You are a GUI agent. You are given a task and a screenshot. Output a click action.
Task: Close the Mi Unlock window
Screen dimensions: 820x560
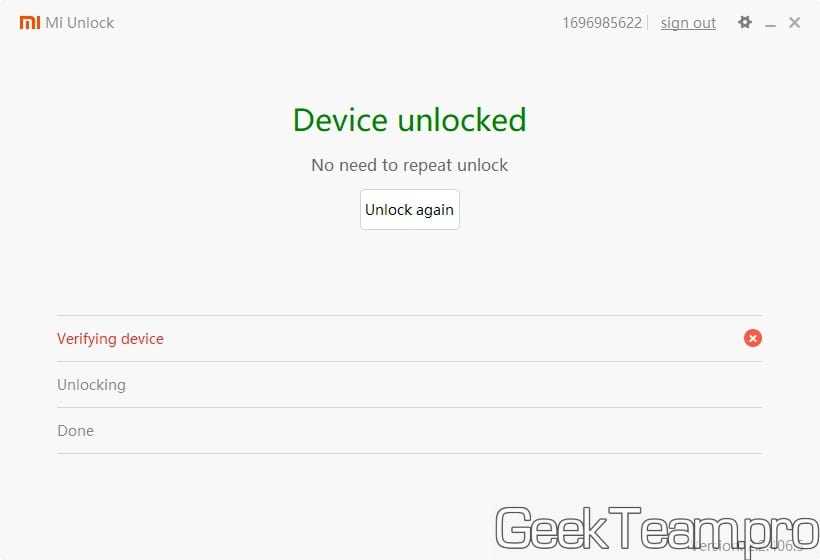[x=794, y=22]
